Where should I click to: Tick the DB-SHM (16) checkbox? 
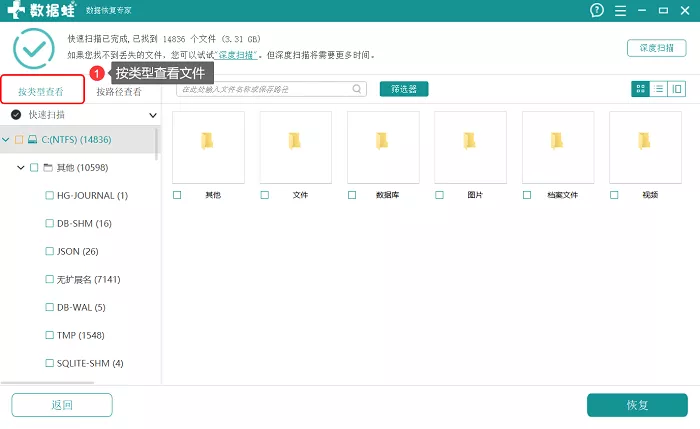click(50, 223)
